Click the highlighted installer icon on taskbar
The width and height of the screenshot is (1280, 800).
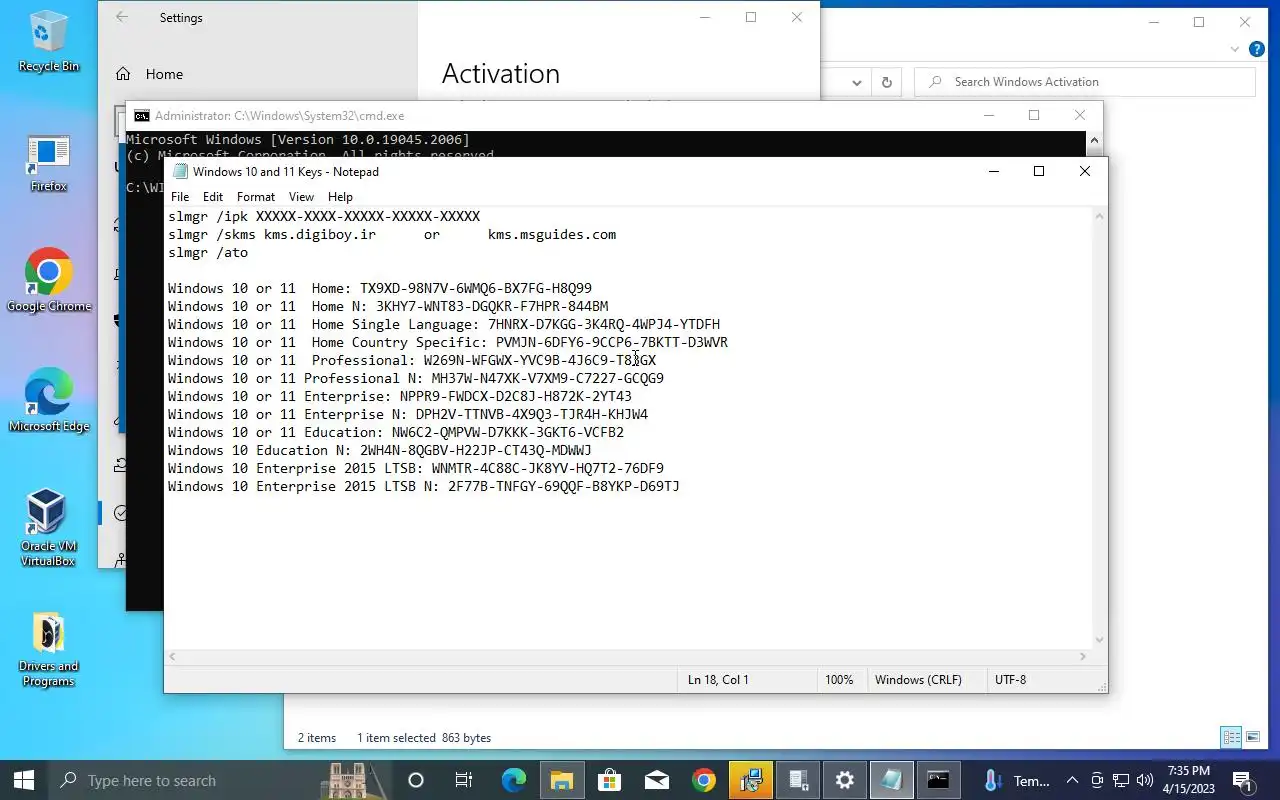click(x=751, y=780)
